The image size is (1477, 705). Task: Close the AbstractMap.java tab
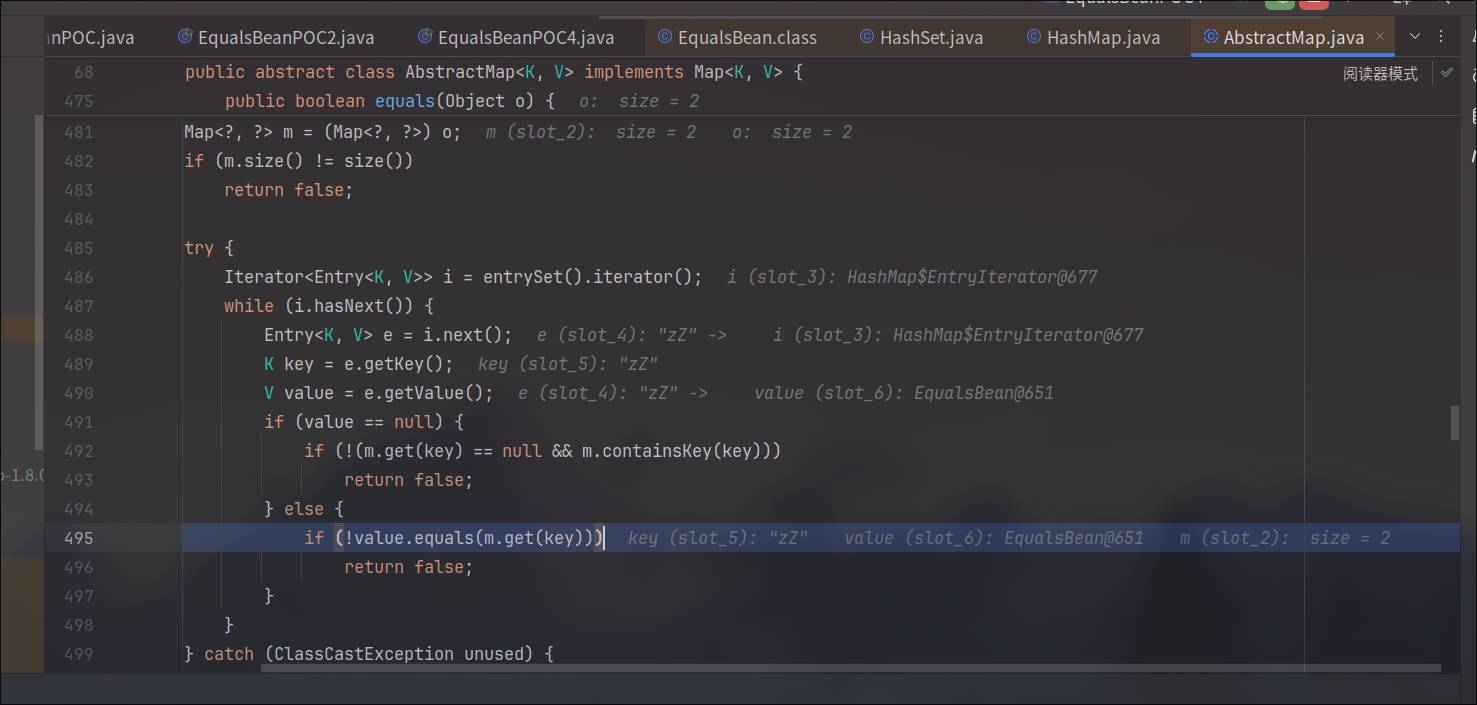coord(1381,37)
